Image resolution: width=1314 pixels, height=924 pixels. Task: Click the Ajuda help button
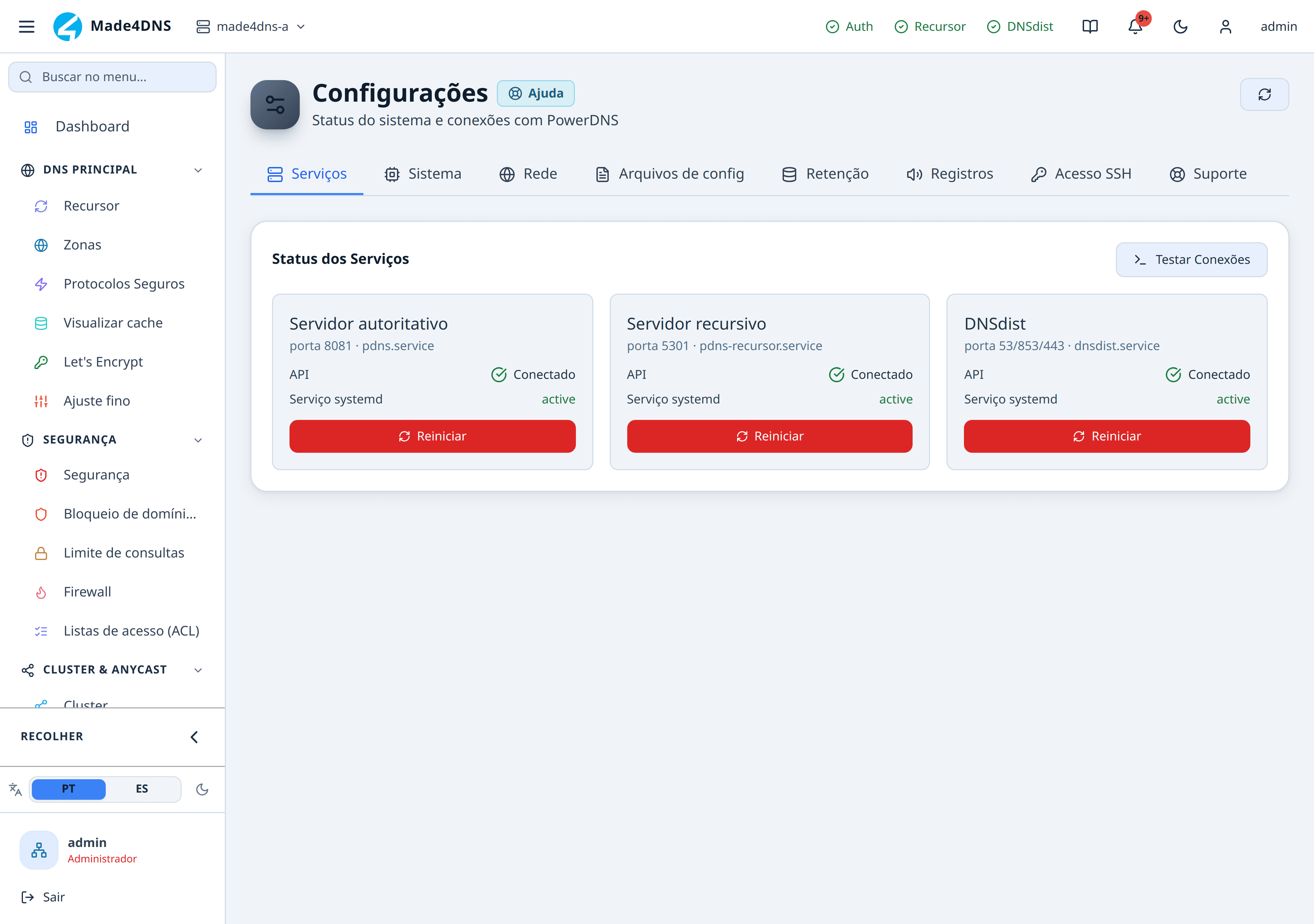click(x=536, y=93)
